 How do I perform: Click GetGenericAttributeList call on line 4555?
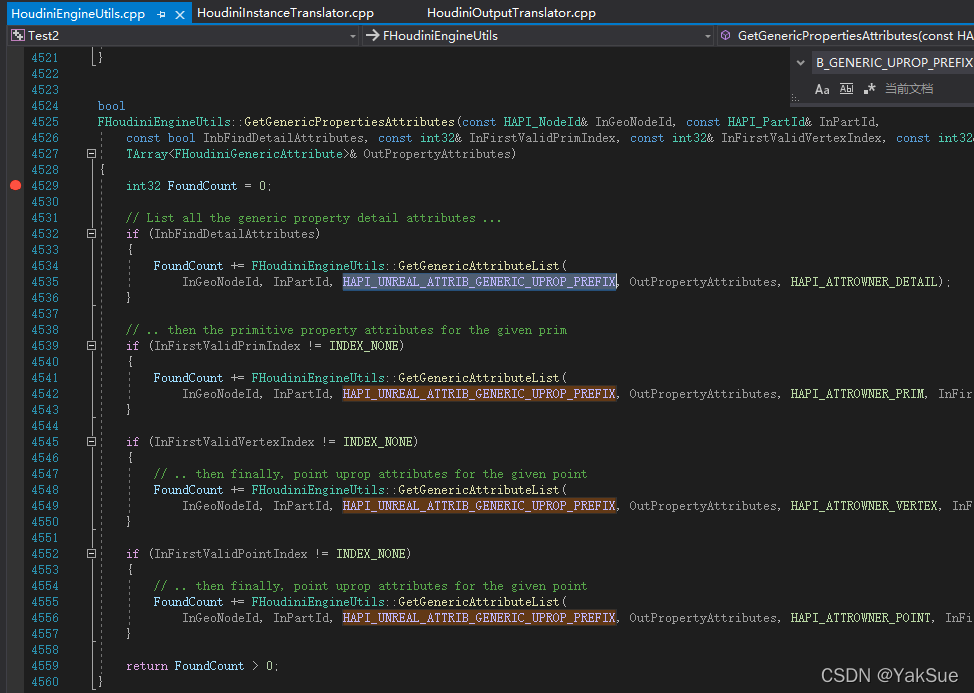(478, 602)
